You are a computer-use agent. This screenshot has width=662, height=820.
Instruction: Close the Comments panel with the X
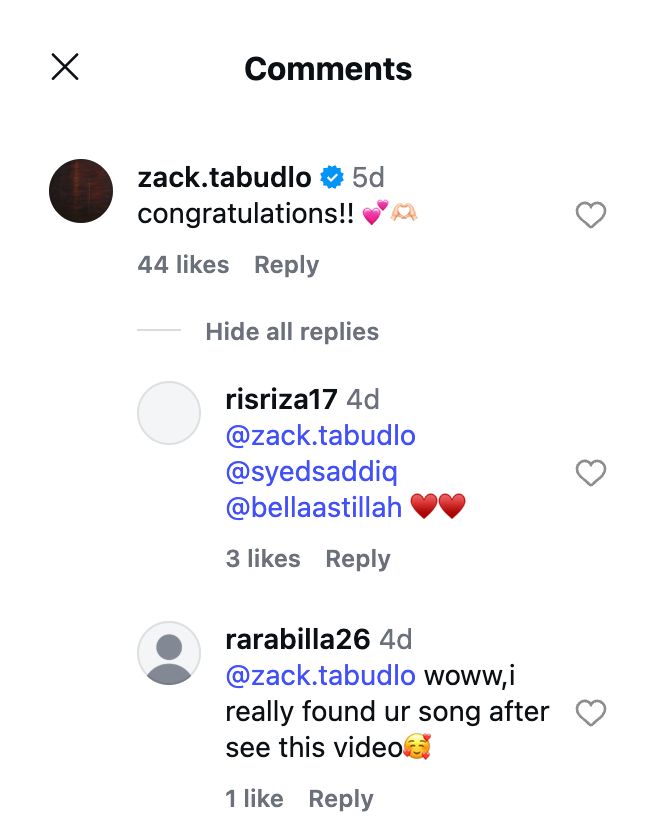pos(65,67)
